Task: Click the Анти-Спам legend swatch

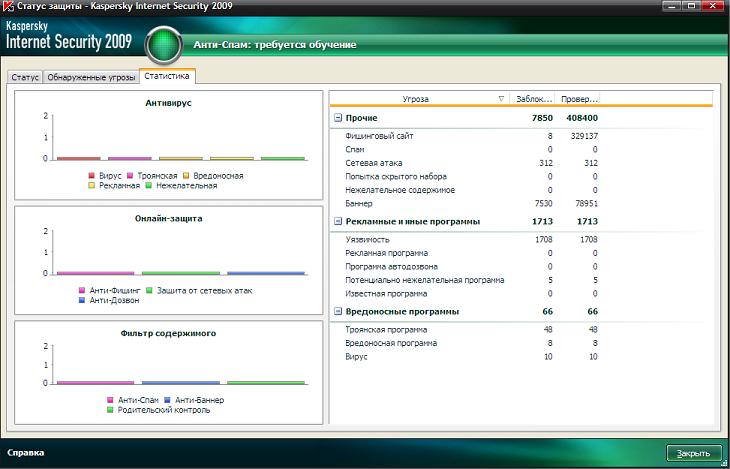Action: tap(110, 401)
